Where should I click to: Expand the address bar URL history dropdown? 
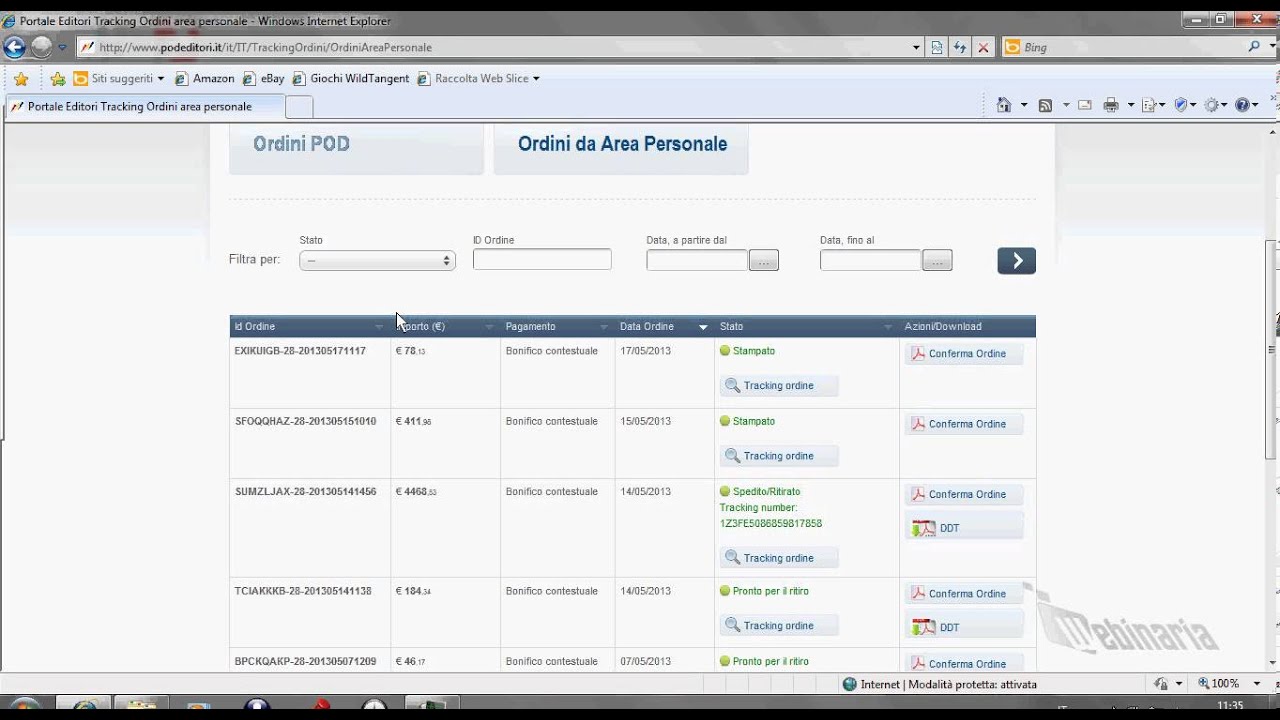pos(916,47)
